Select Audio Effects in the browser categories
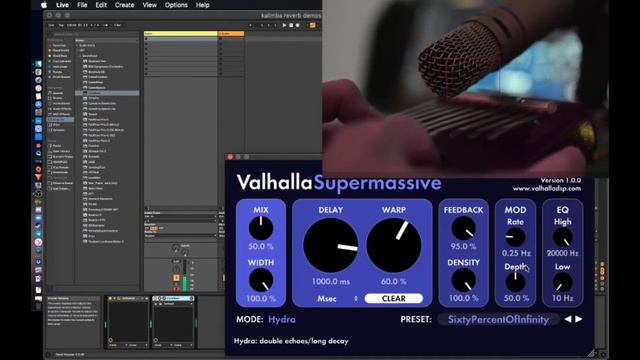This screenshot has height=360, width=640. [60, 109]
